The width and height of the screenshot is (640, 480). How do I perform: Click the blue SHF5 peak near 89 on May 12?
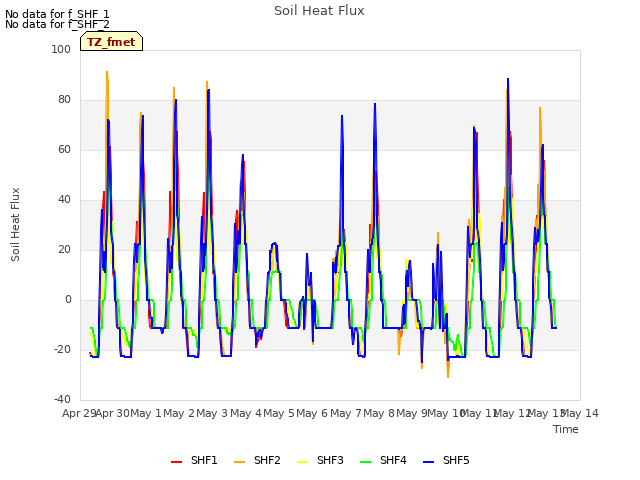point(508,79)
